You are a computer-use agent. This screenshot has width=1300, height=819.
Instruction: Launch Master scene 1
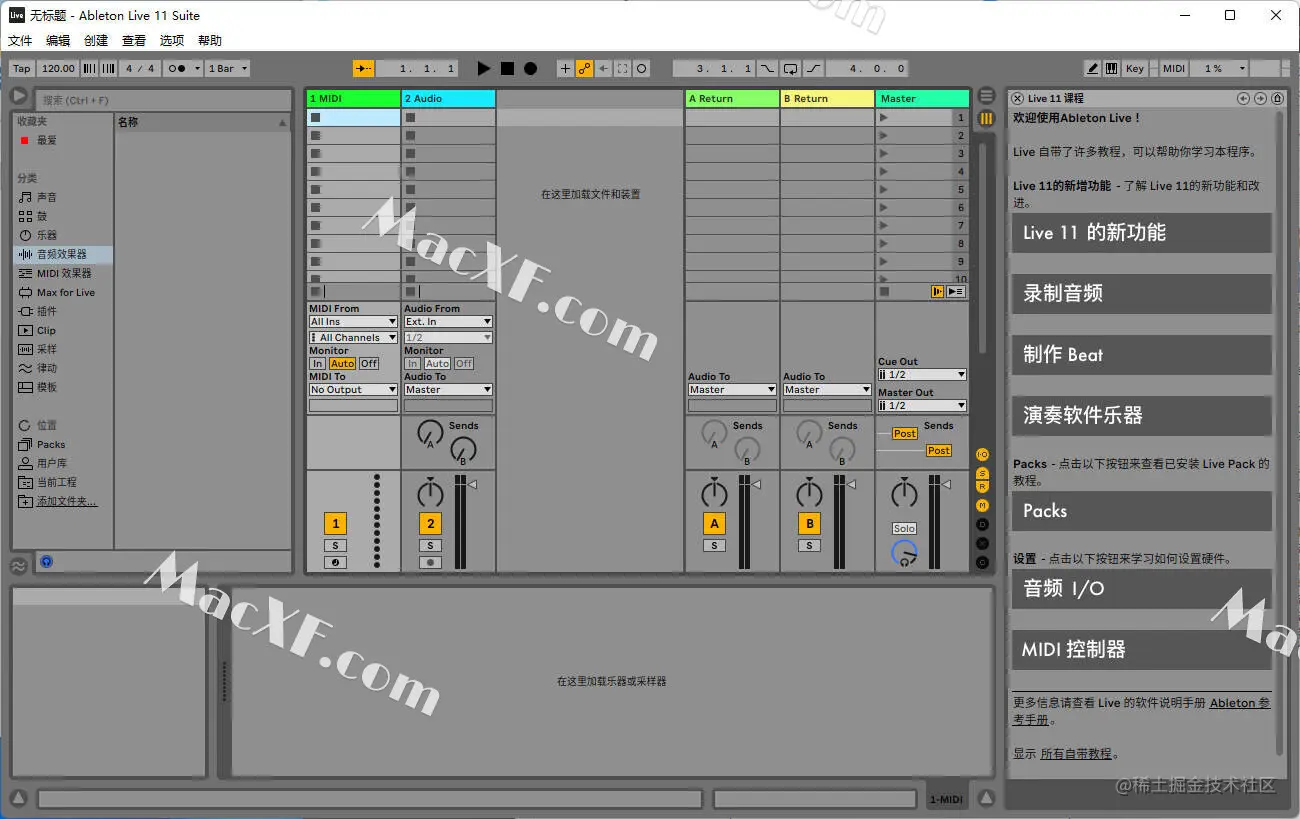click(883, 117)
